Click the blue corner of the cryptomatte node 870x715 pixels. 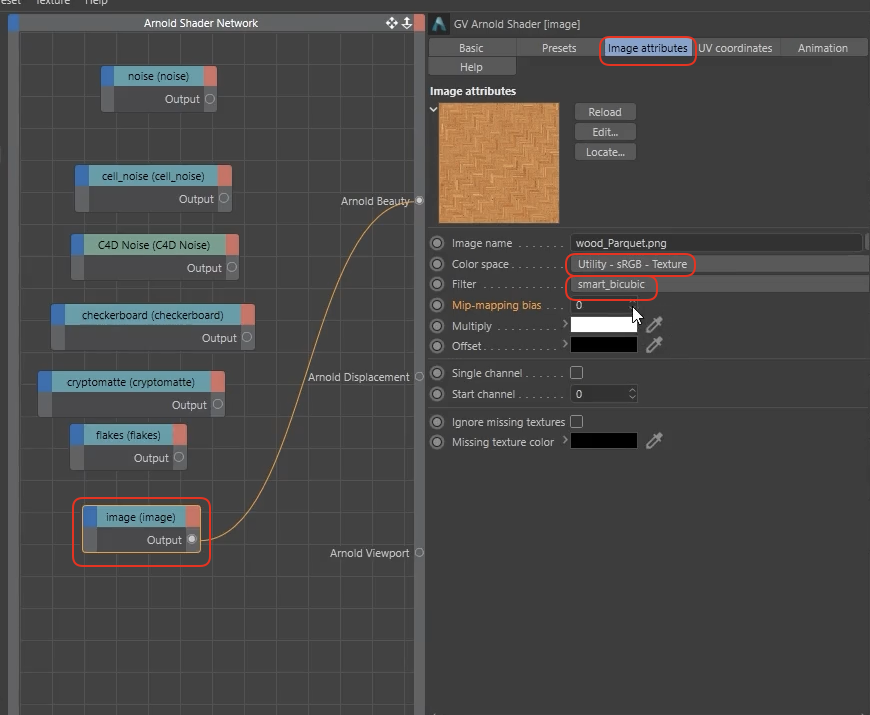45,382
